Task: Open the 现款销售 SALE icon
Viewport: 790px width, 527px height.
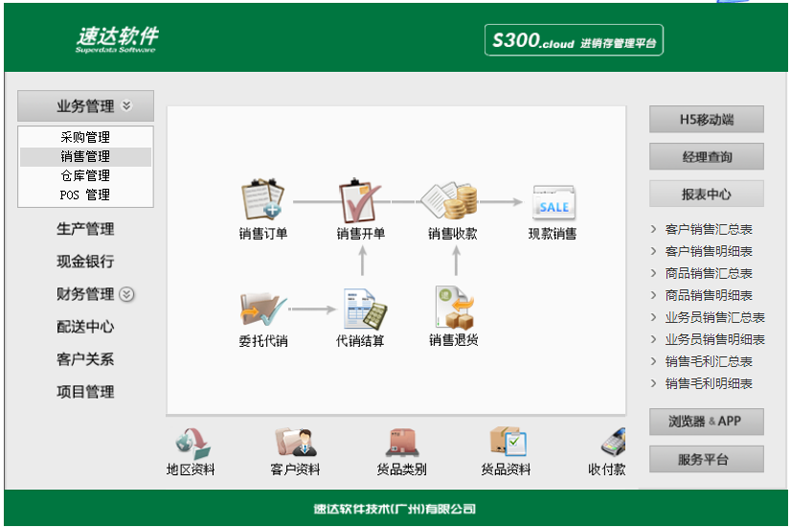Action: pos(554,202)
